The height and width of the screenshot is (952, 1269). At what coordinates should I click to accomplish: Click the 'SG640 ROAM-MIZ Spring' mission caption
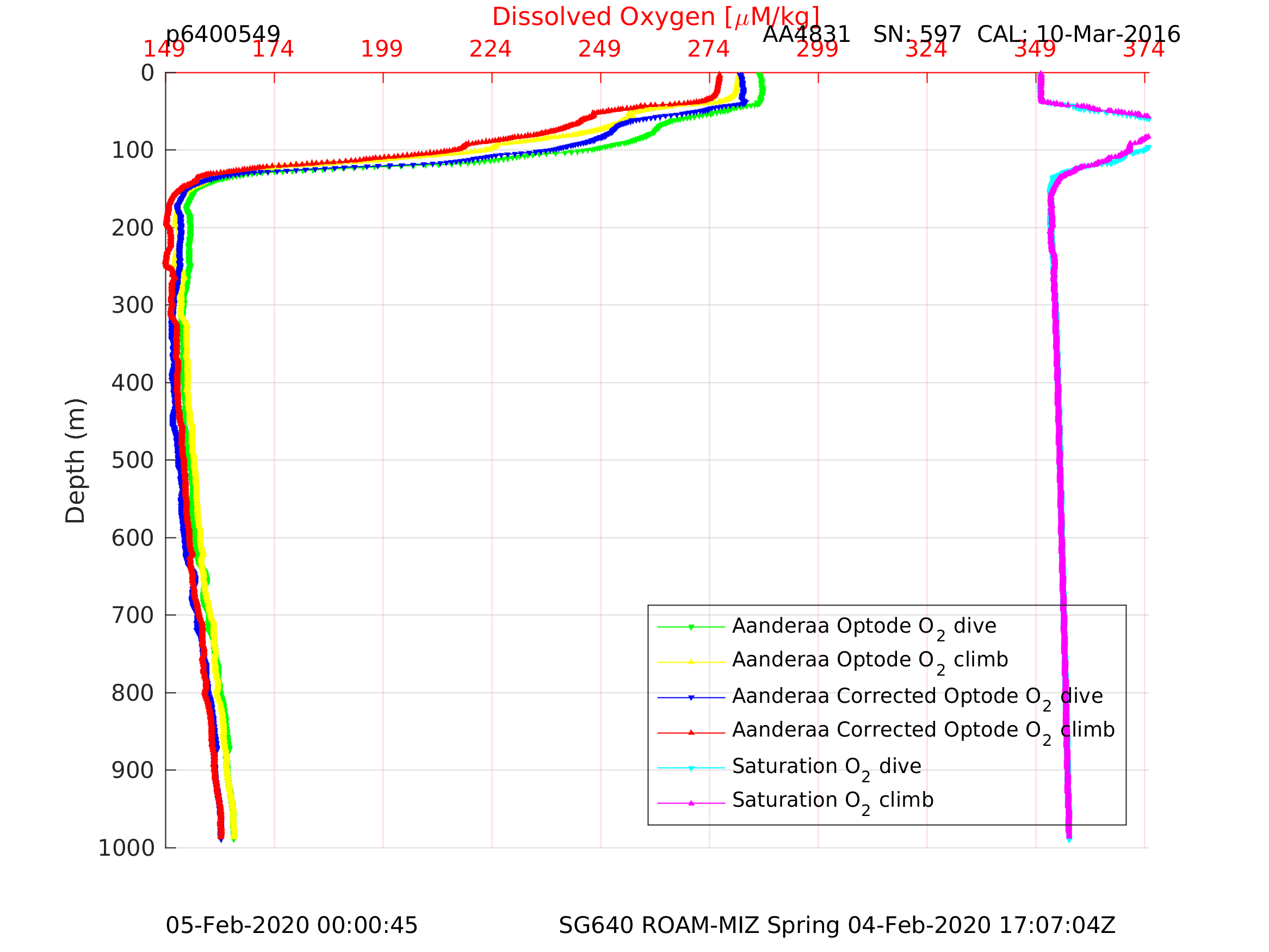pyautogui.click(x=700, y=925)
